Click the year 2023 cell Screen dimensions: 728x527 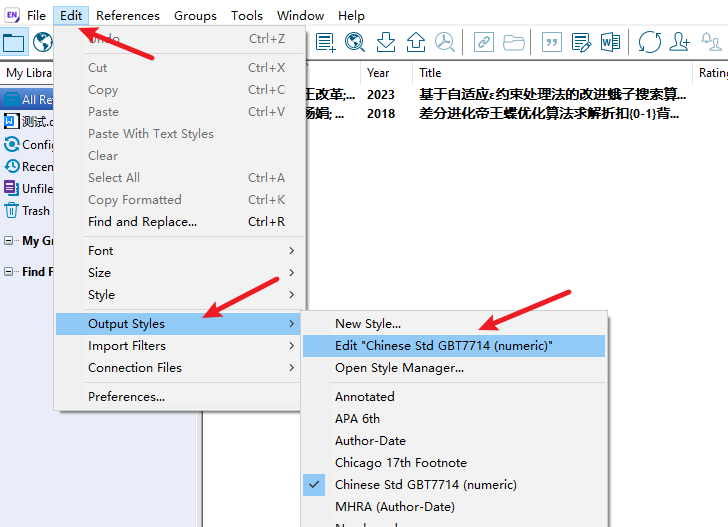381,95
